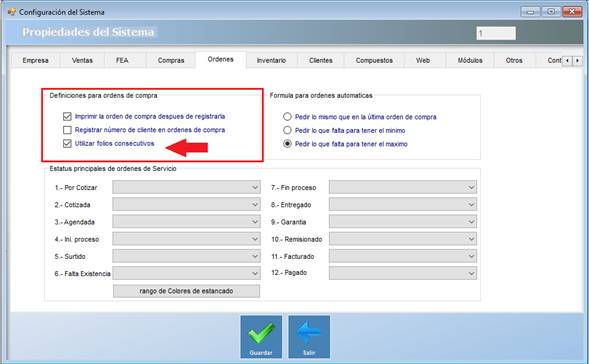Image resolution: width=589 pixels, height=364 pixels.
Task: Click the green checkmark Guardar icon
Action: (x=261, y=337)
